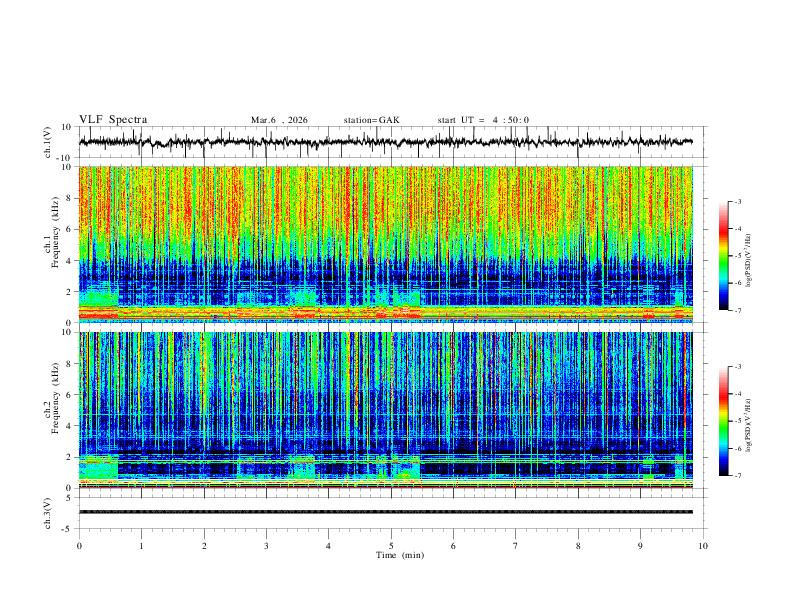Click the ch.2 color scale 'log(PSD)(V²/Hz)' label
The image size is (792, 612).
749,426
